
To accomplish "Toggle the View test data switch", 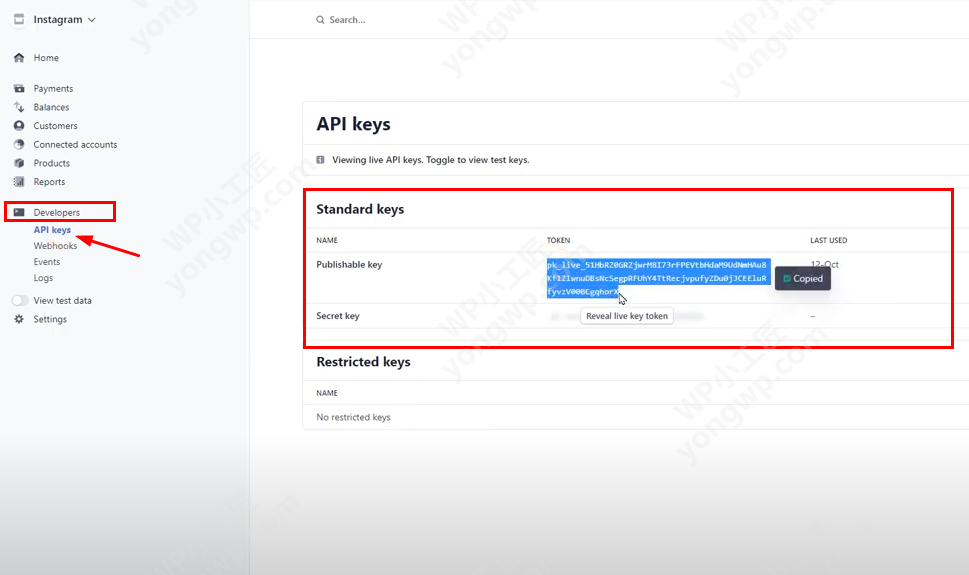I will pos(20,301).
